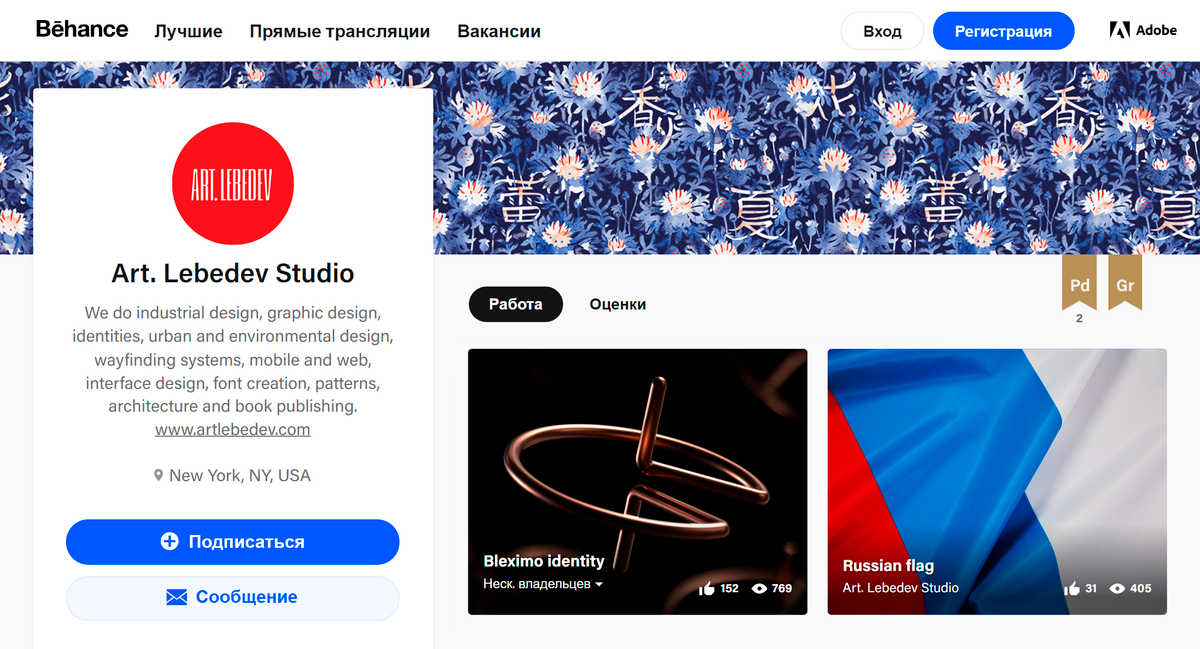The width and height of the screenshot is (1200, 649).
Task: Go to Вакансии in the navigation
Action: [499, 31]
